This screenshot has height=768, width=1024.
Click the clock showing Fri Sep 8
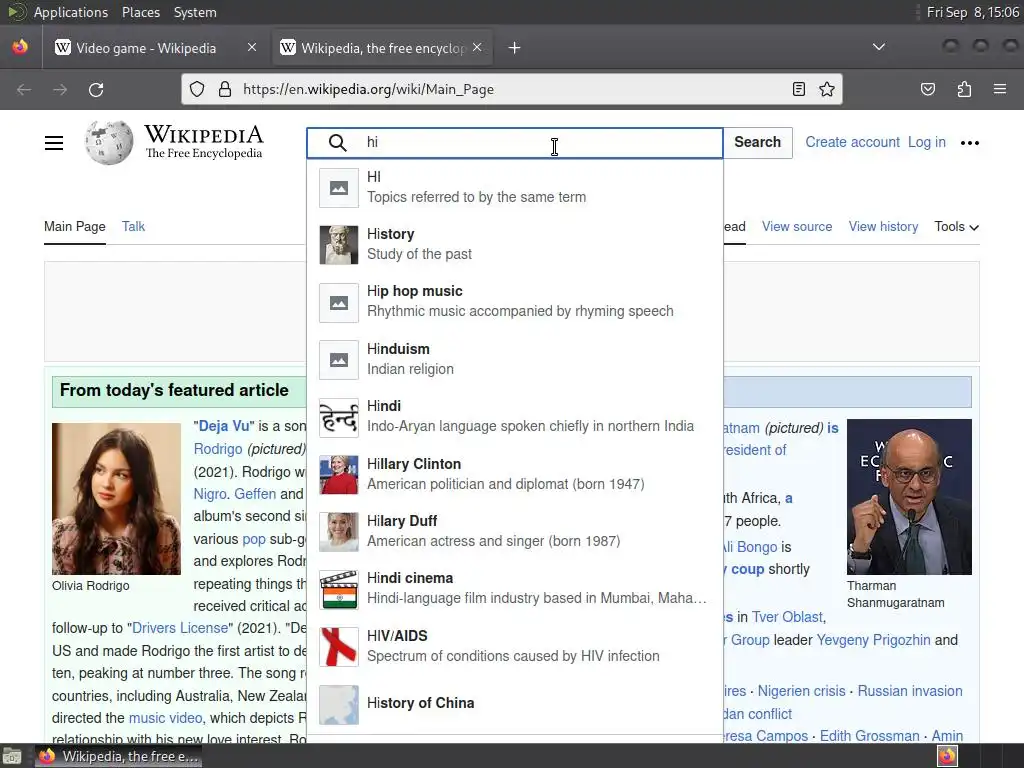pos(972,12)
